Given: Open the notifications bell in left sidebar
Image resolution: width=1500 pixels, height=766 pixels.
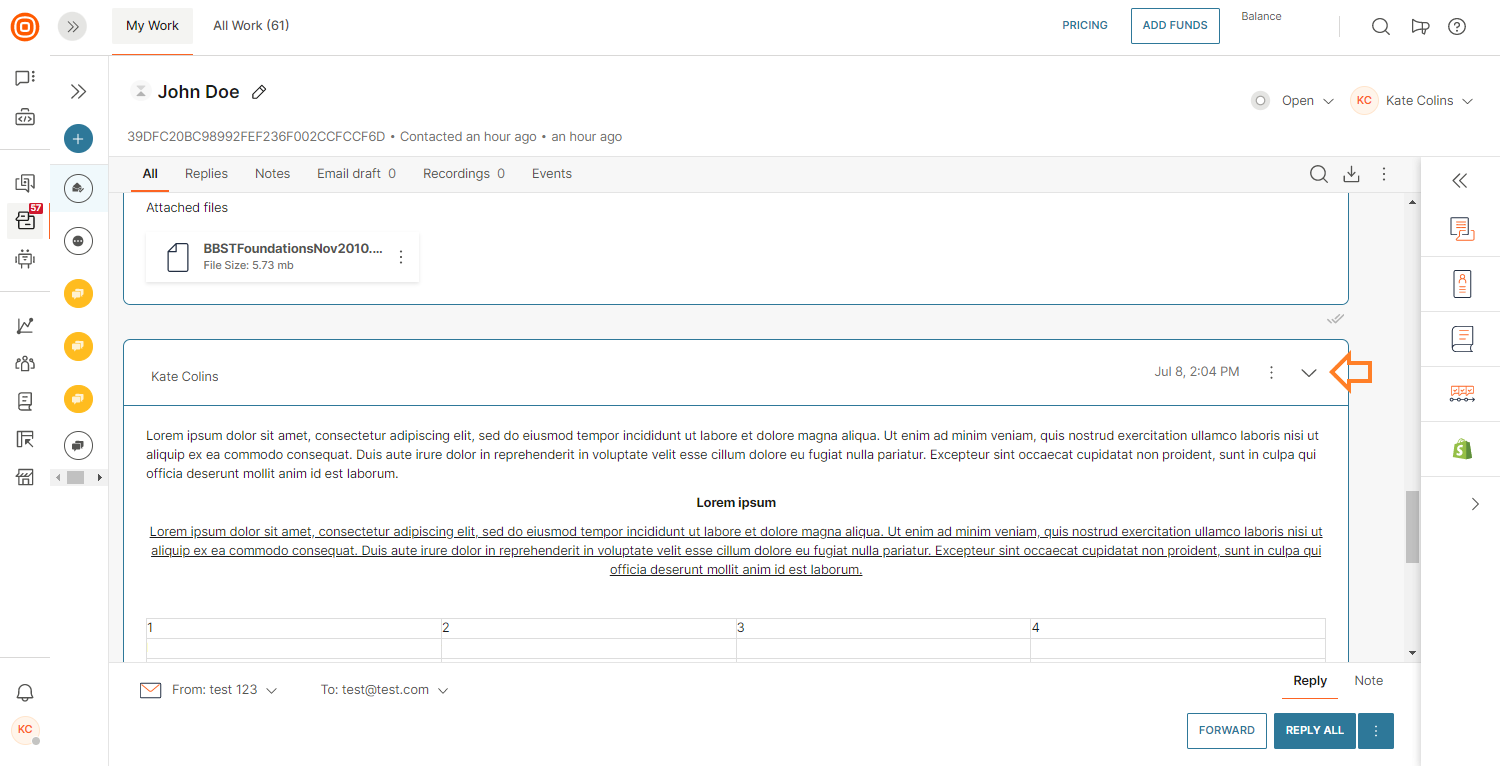Looking at the screenshot, I should pyautogui.click(x=25, y=693).
